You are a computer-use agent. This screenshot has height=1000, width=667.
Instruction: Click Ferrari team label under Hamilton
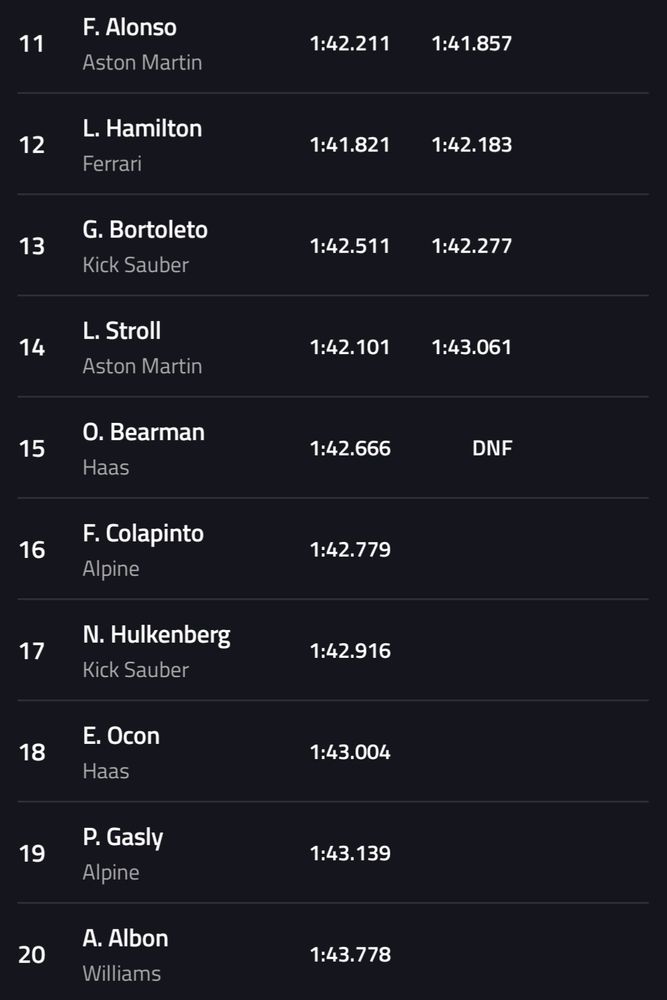click(112, 163)
